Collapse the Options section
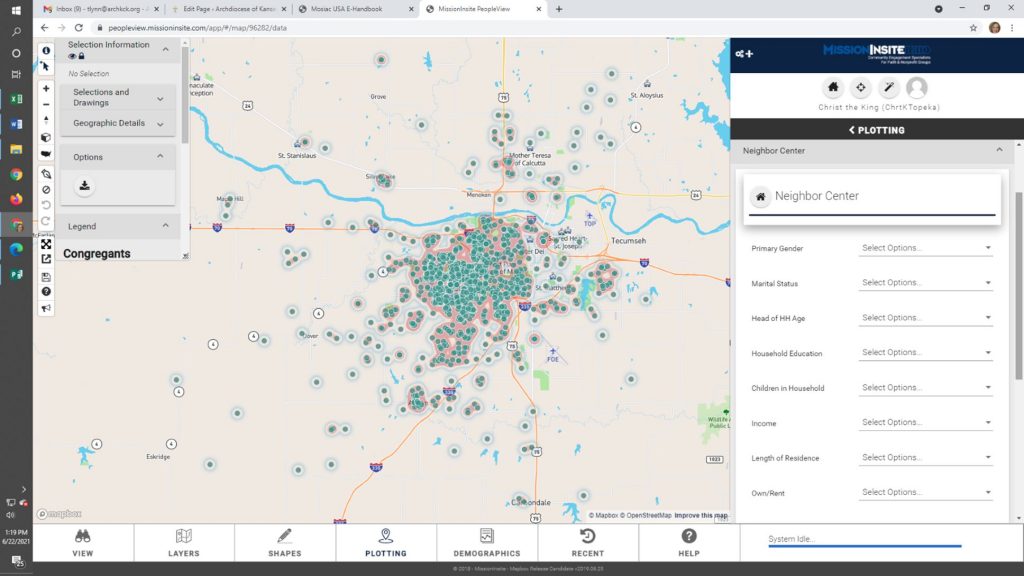The height and width of the screenshot is (576, 1024). click(160, 156)
